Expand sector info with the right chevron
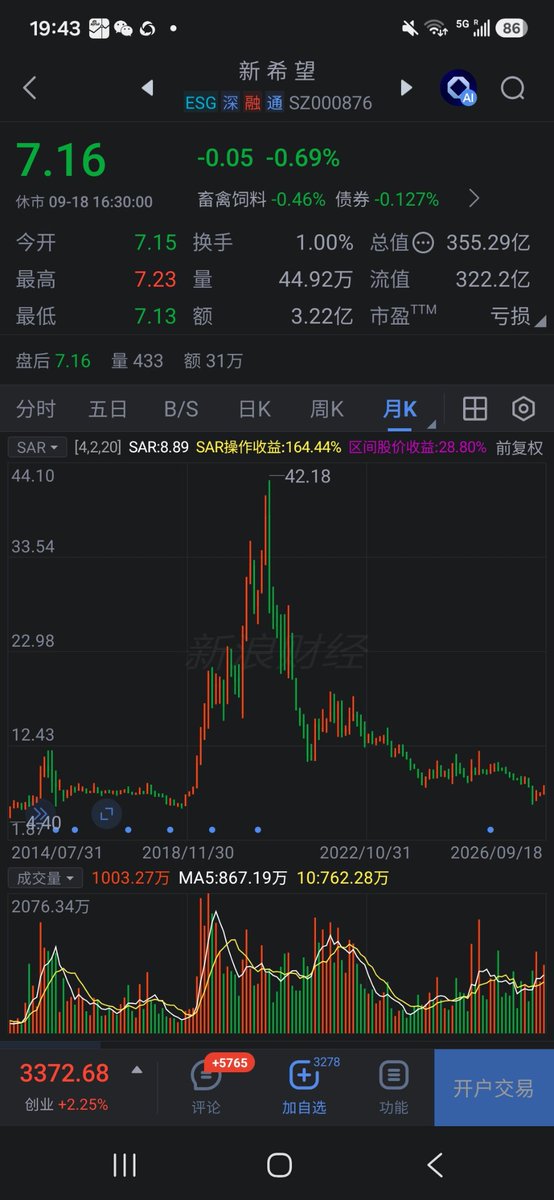 [474, 198]
